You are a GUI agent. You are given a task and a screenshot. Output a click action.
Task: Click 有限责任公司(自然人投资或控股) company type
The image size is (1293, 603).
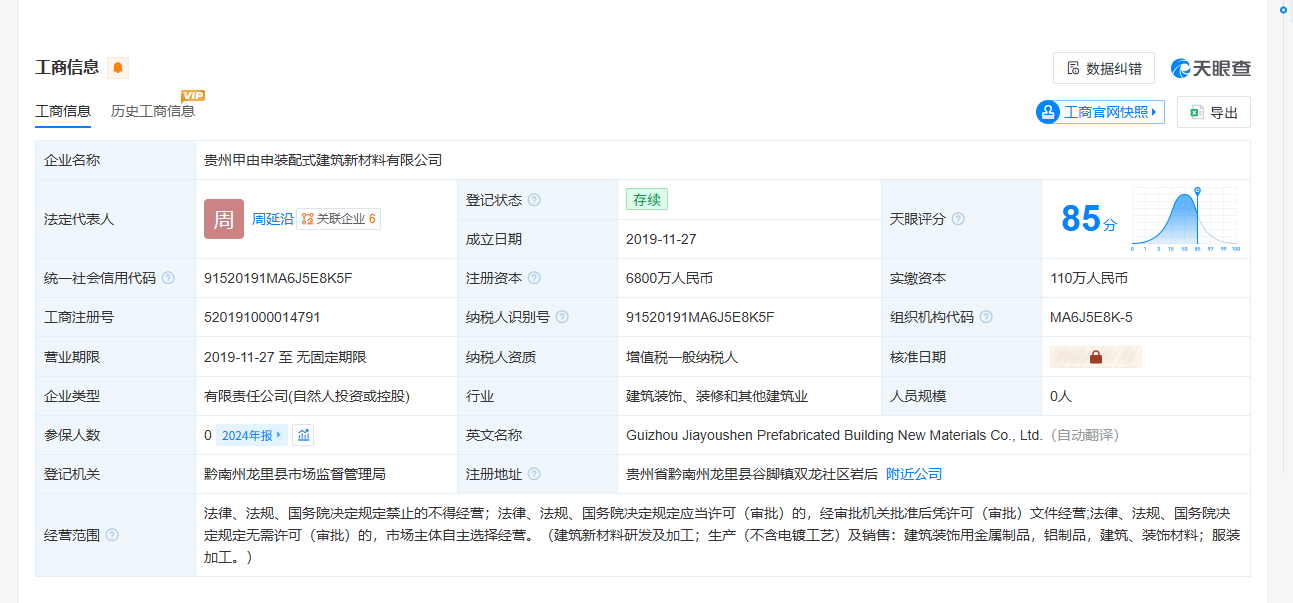(307, 396)
